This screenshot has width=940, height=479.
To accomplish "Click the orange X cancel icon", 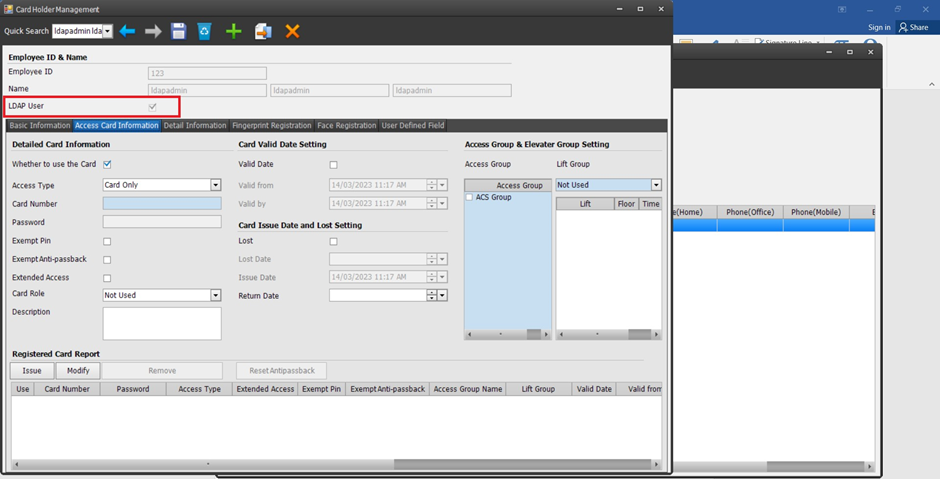I will coord(292,32).
